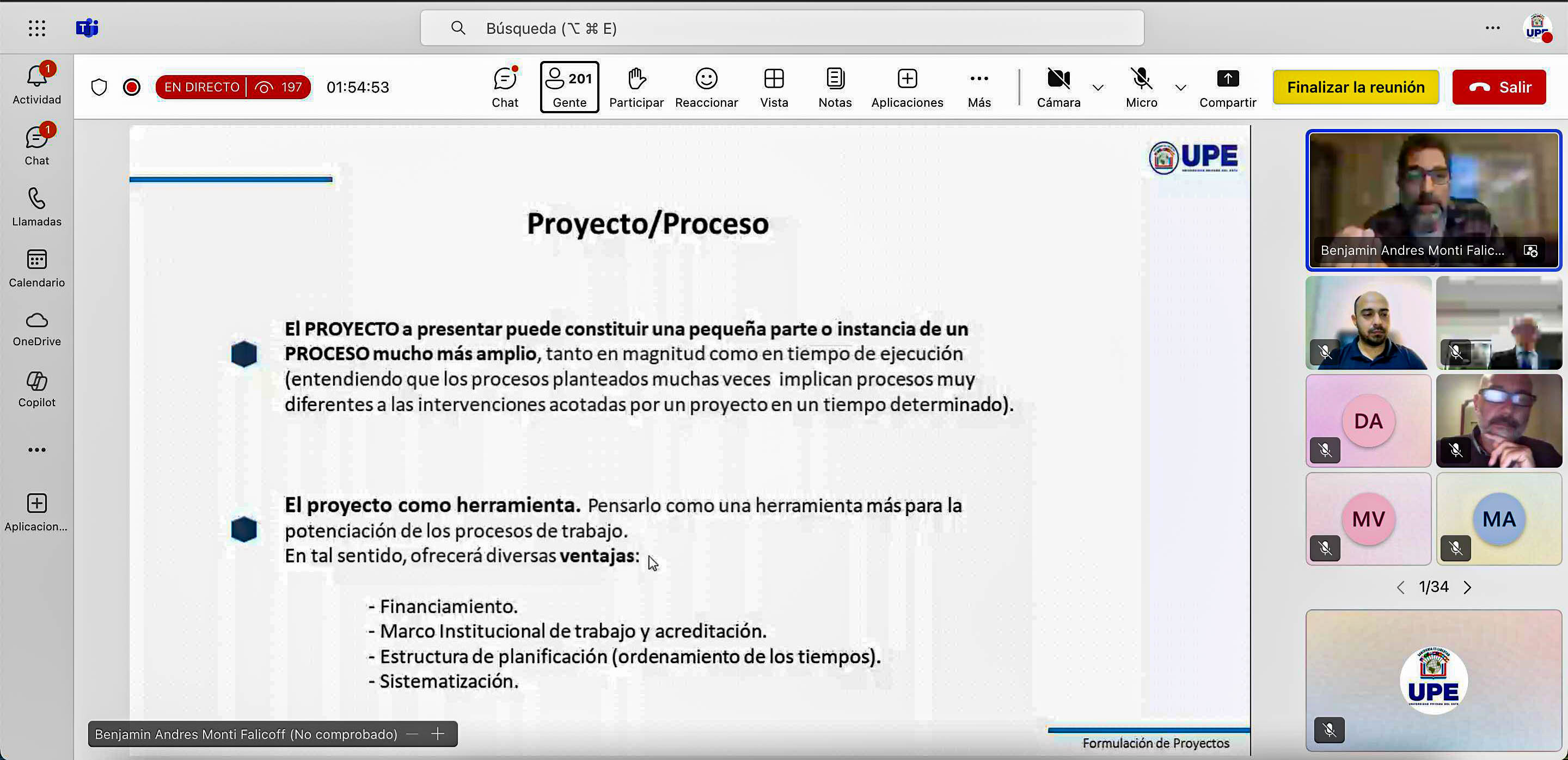Click Salir to leave the meeting
Viewport: 1568px width, 760px height.
coord(1499,87)
